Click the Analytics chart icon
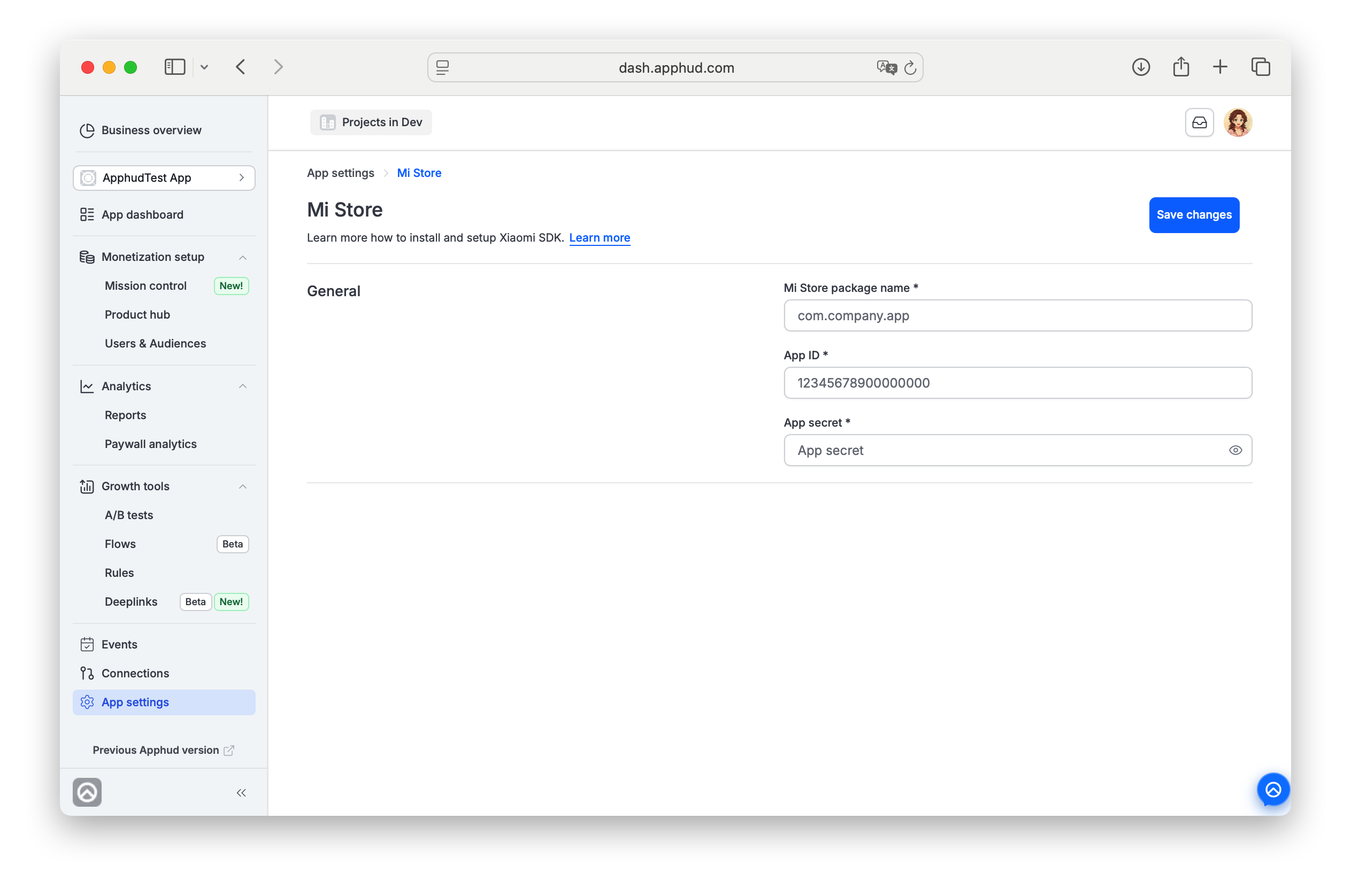This screenshot has height=896, width=1351. (87, 387)
